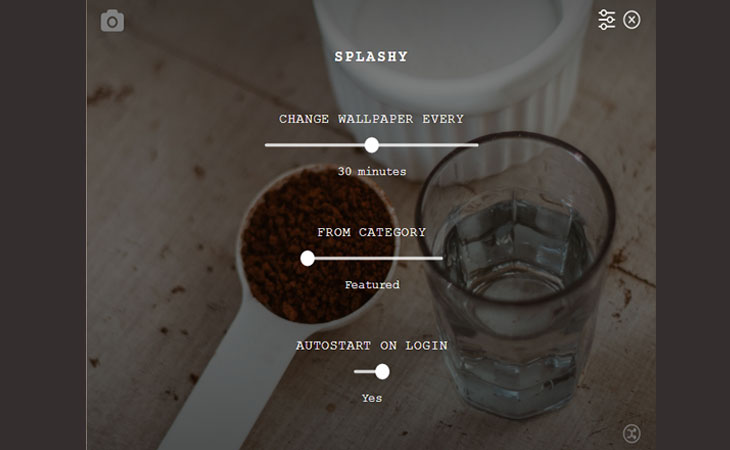Click the left end of the wallpaper interval slider

click(x=269, y=145)
